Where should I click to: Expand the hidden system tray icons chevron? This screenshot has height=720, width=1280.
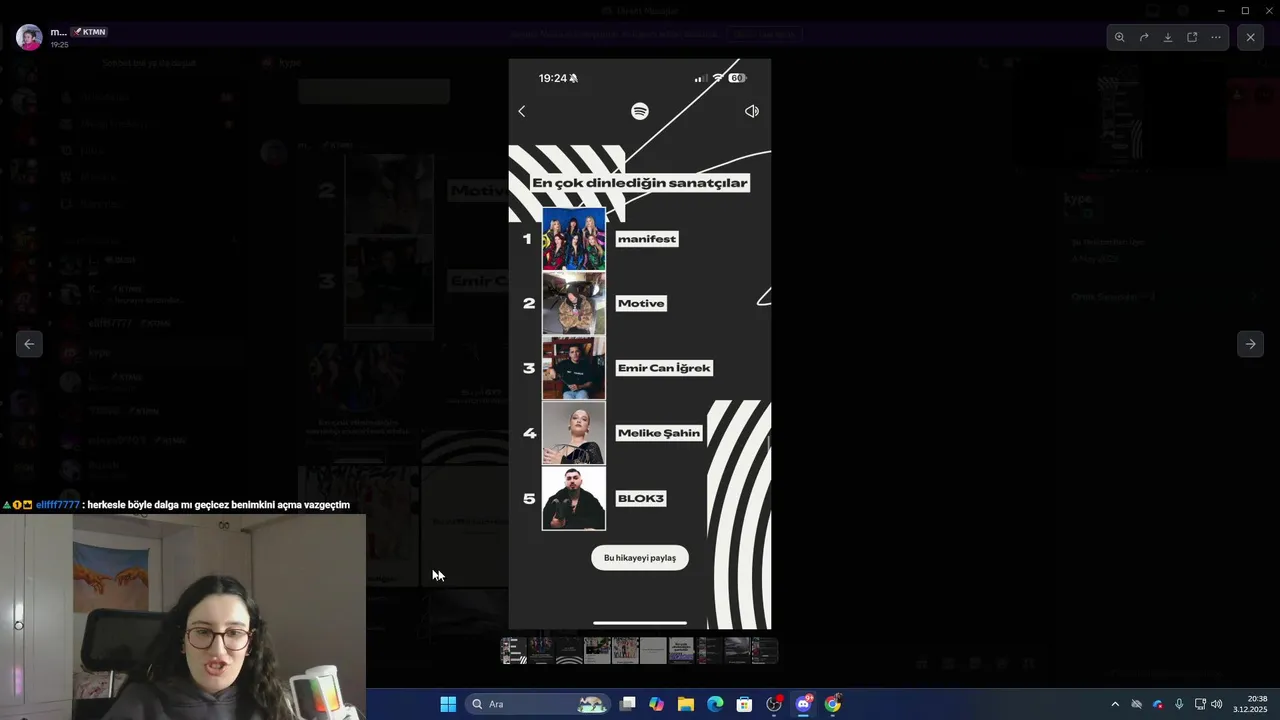1115,704
